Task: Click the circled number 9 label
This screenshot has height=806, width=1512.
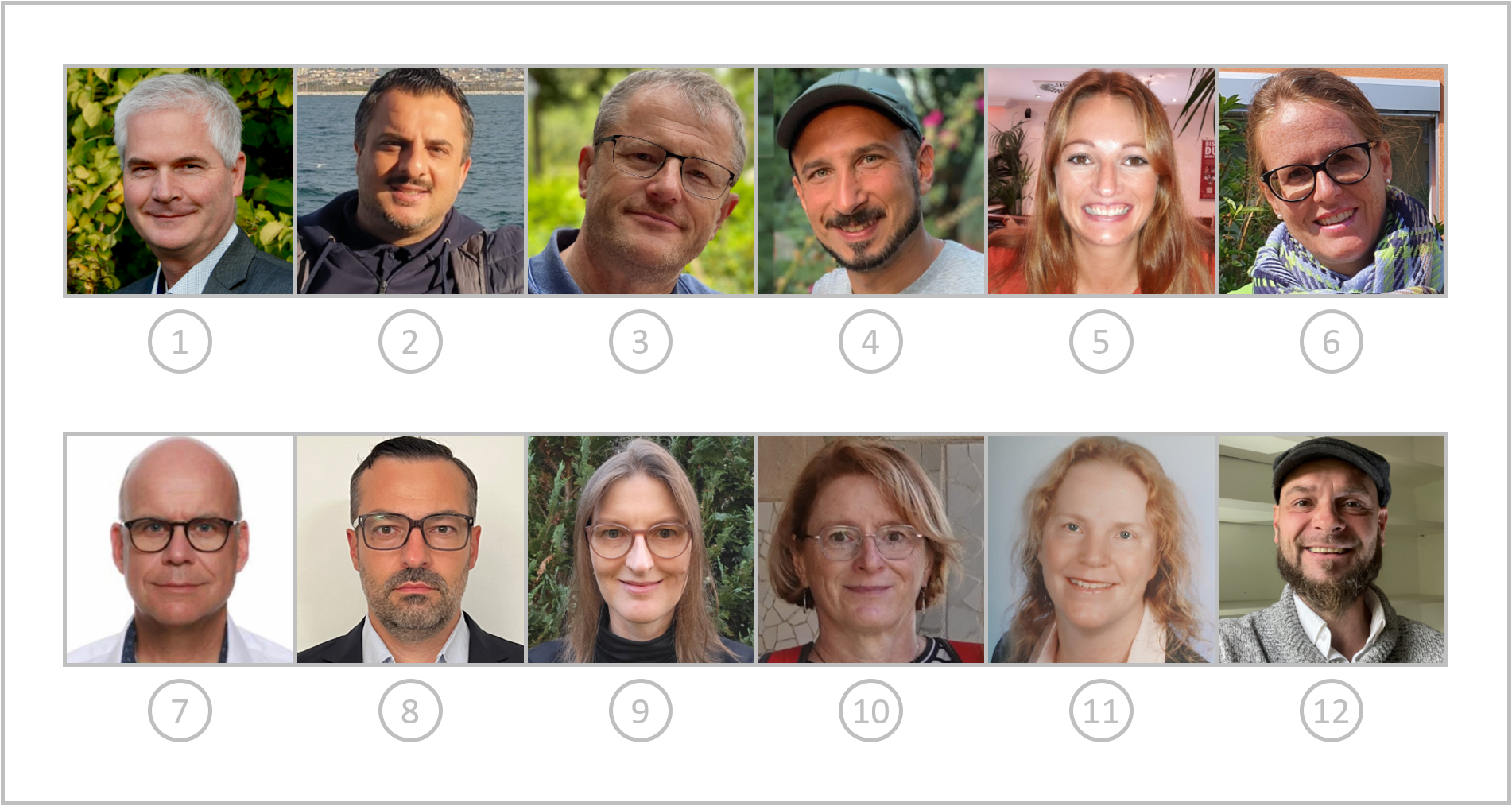Action: pyautogui.click(x=641, y=711)
